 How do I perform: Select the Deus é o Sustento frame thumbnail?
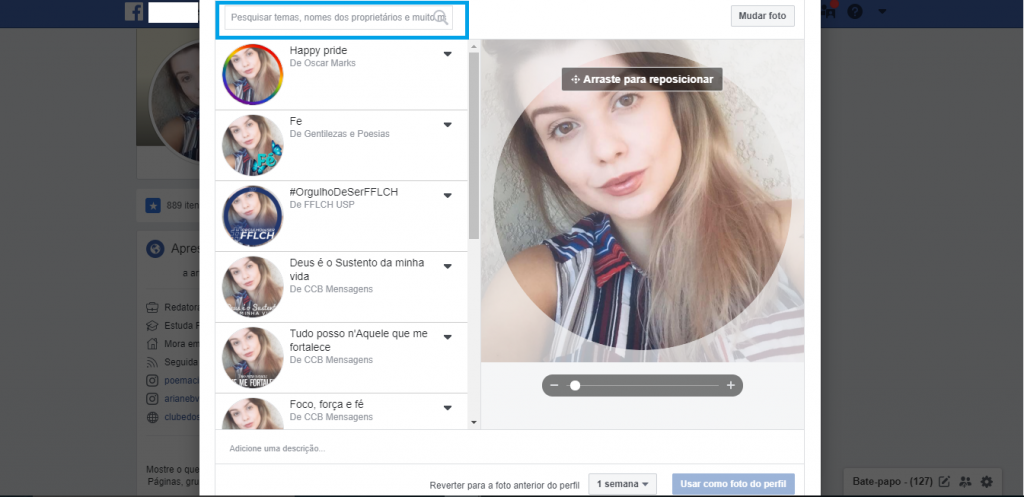coord(253,286)
